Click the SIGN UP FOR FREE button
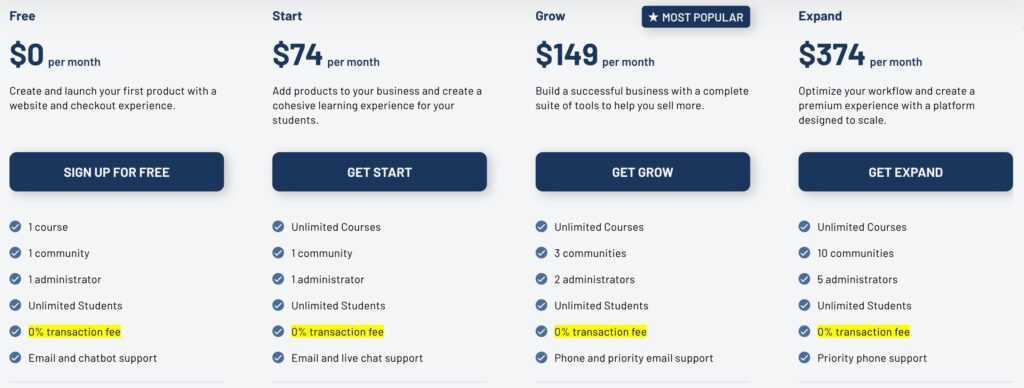1024x388 pixels. coord(116,172)
